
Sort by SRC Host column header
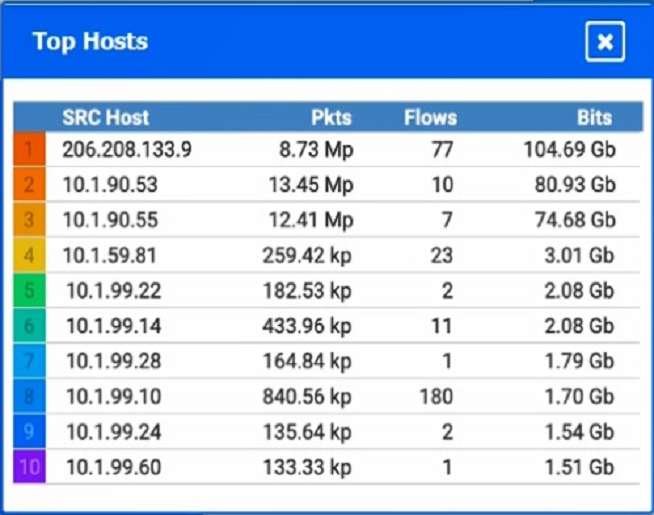coord(105,117)
